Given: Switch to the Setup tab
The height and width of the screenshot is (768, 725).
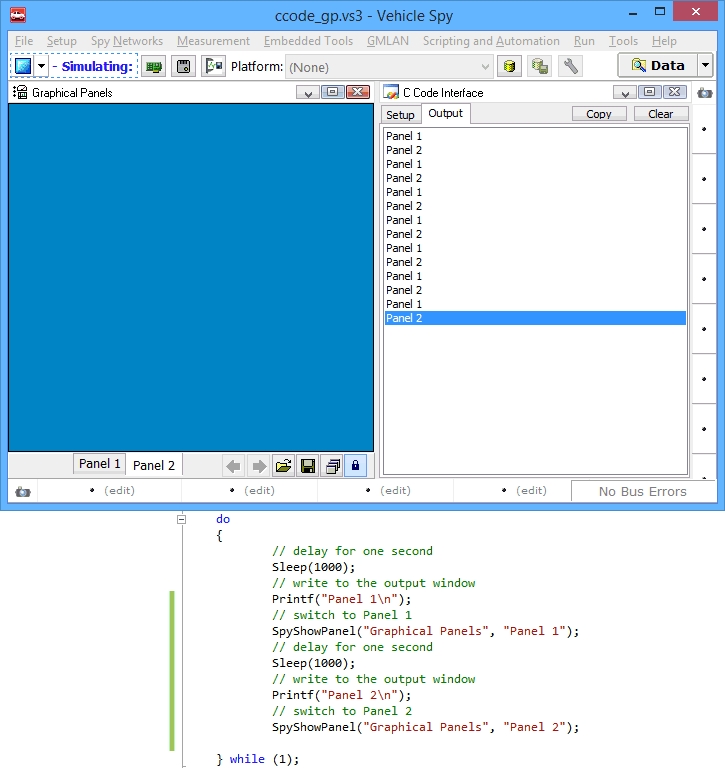Looking at the screenshot, I should (x=400, y=115).
